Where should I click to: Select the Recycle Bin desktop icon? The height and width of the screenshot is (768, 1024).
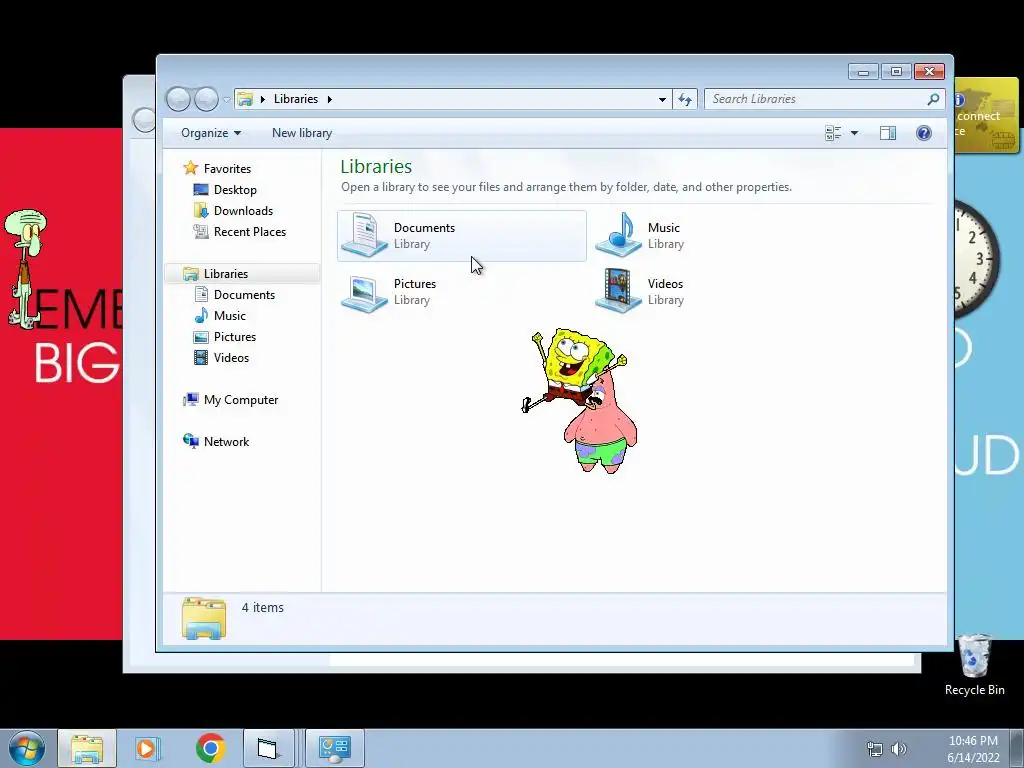click(974, 666)
